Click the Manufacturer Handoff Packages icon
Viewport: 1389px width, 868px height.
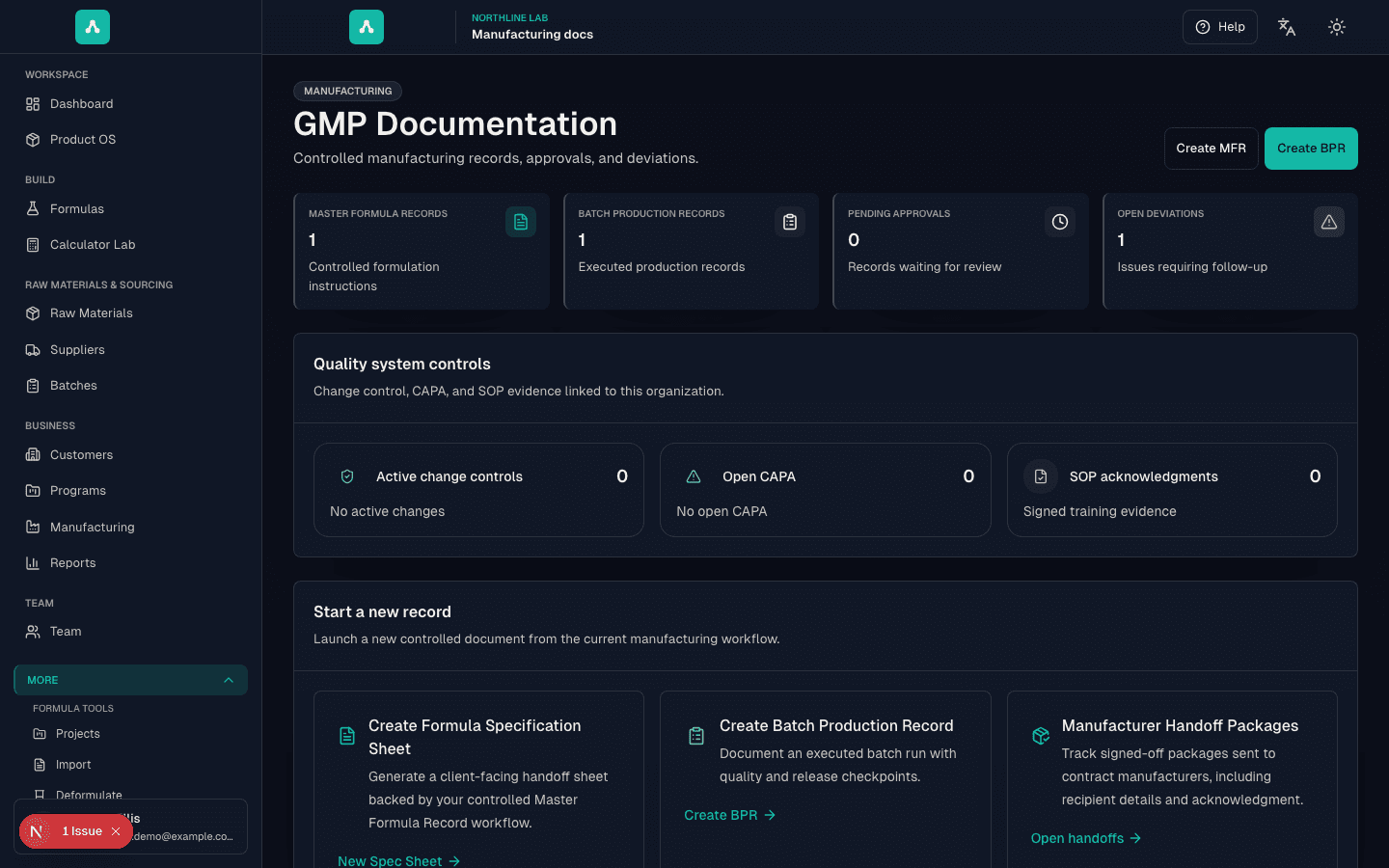pyautogui.click(x=1041, y=737)
